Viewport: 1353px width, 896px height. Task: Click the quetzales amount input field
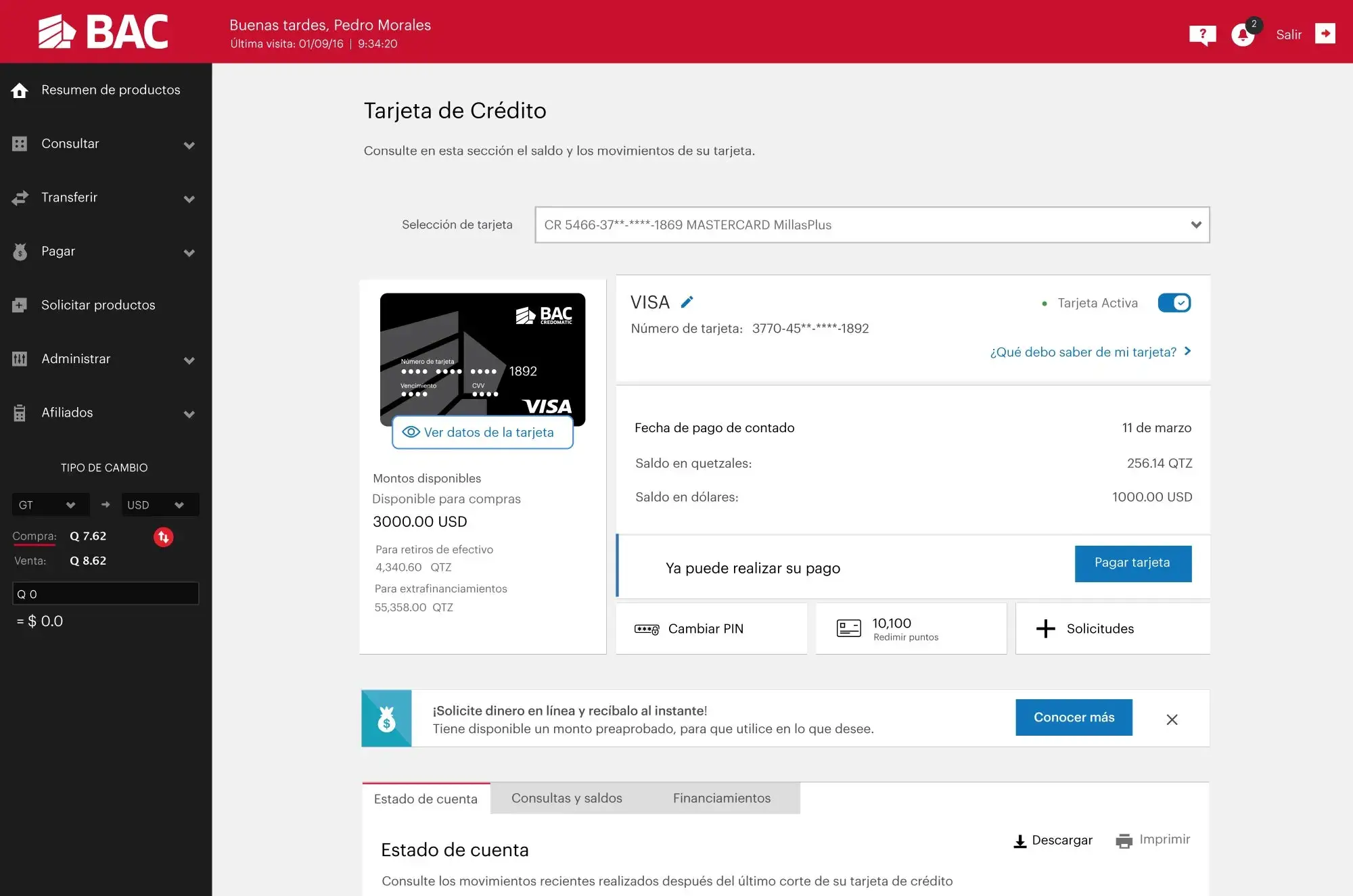point(106,594)
